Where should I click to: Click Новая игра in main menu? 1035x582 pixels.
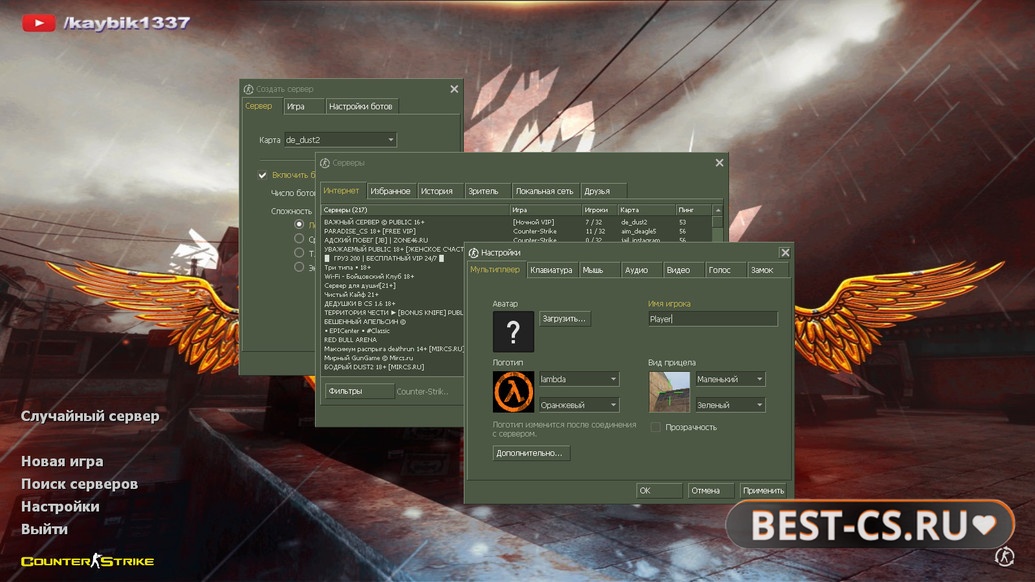[x=62, y=461]
